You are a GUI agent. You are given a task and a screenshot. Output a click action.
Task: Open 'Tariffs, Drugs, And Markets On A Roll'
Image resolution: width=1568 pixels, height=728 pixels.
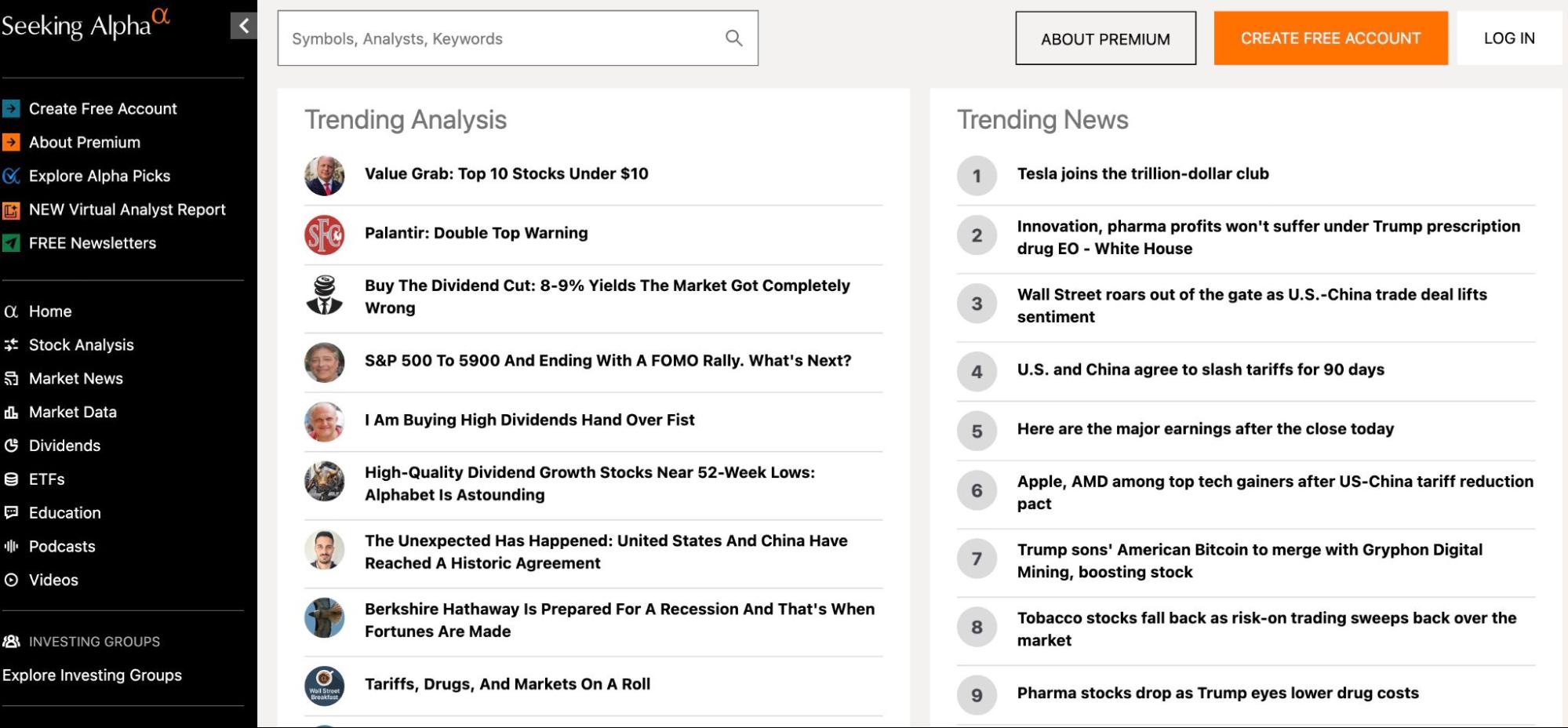(508, 684)
